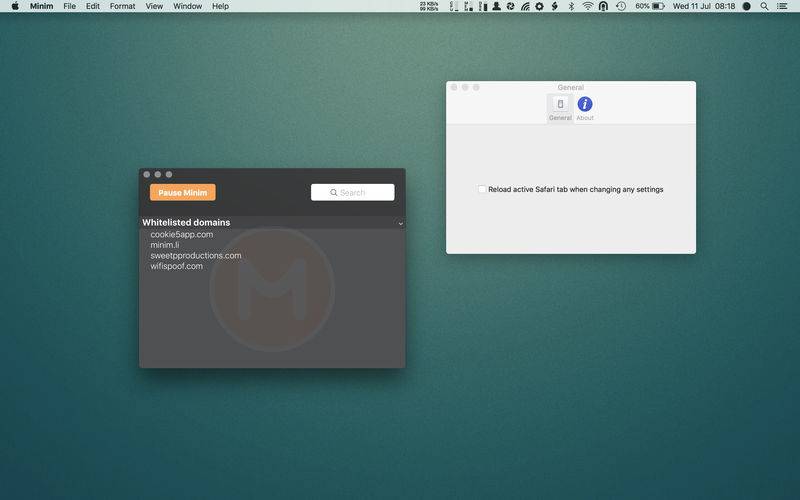Screen dimensions: 800x500
Task: Click the Whitelisted domains header
Action: [x=186, y=222]
